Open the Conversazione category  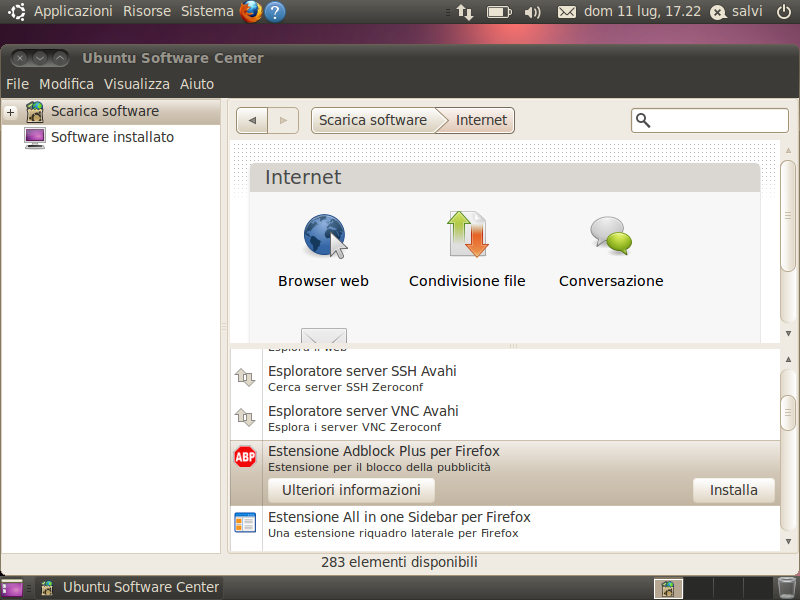(611, 251)
